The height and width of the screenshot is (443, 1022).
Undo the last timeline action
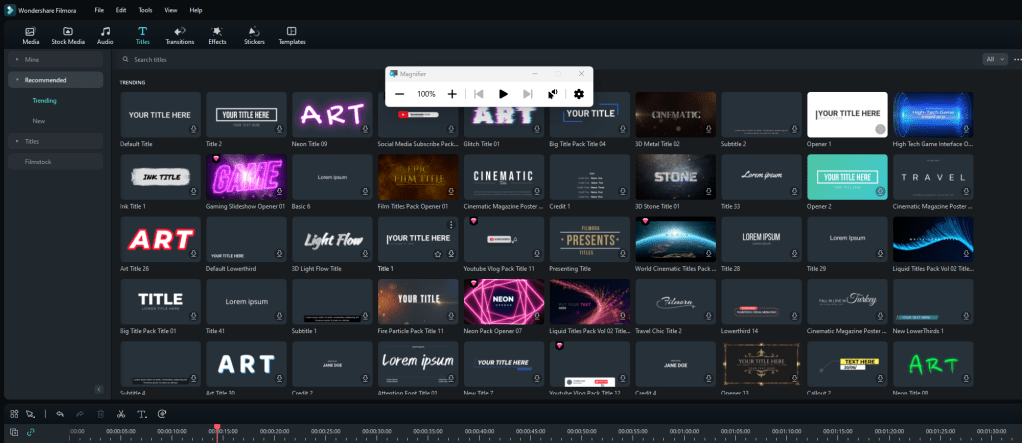pyautogui.click(x=60, y=414)
